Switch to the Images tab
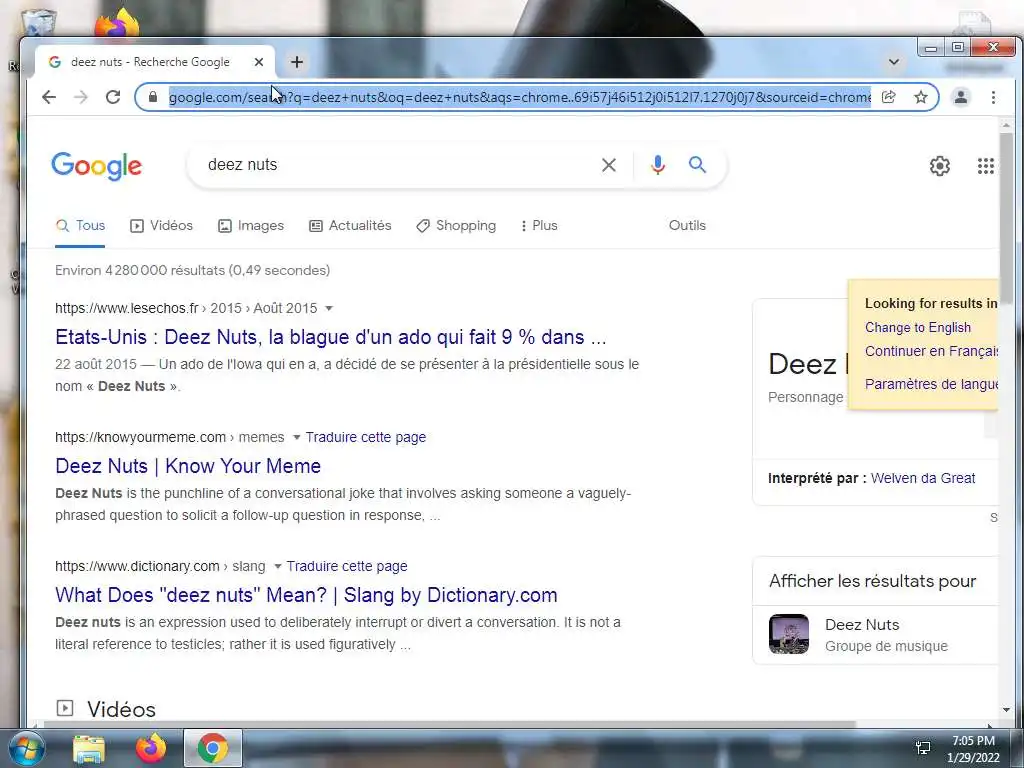 pos(251,225)
